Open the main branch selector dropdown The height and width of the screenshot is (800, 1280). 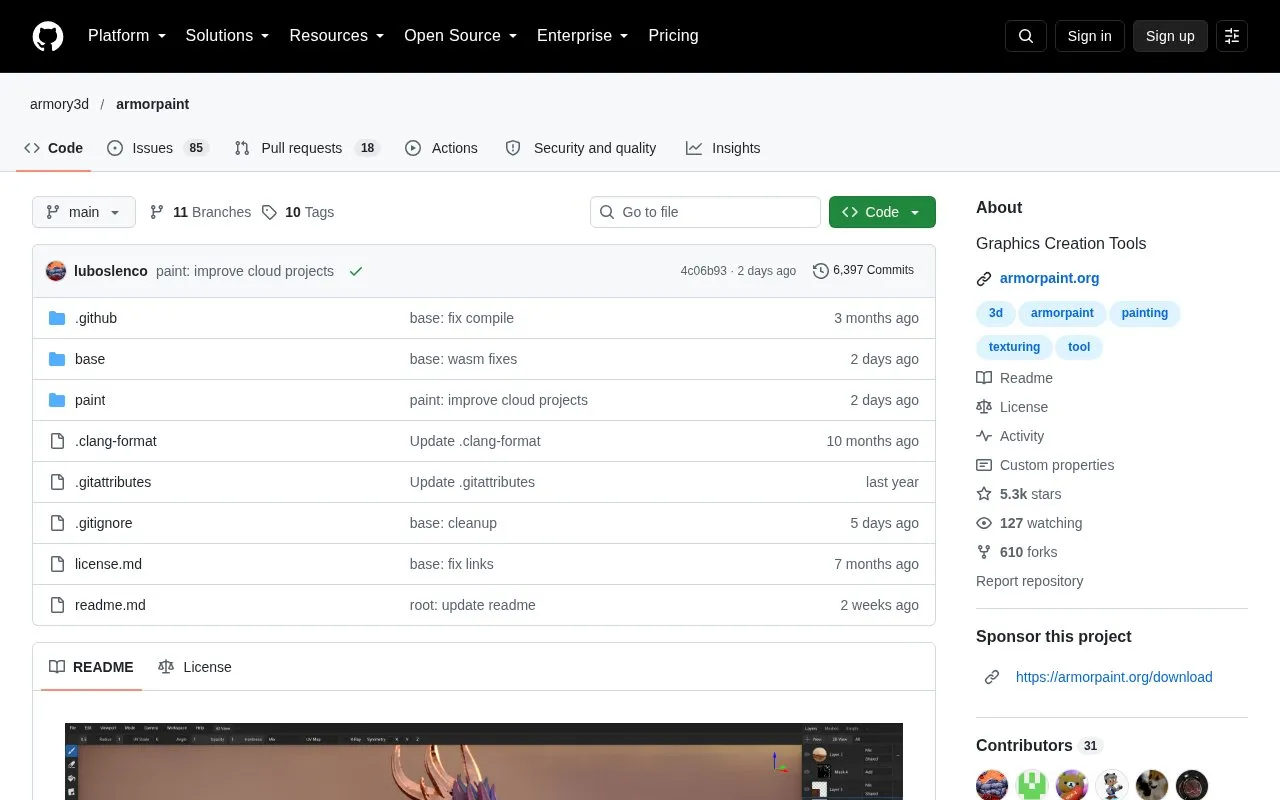84,212
